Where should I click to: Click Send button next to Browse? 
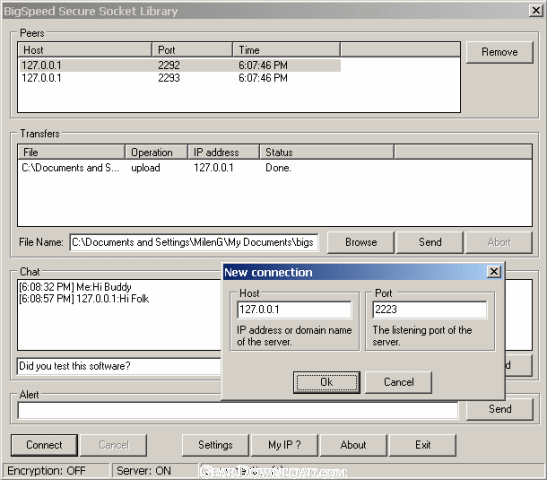click(x=430, y=242)
